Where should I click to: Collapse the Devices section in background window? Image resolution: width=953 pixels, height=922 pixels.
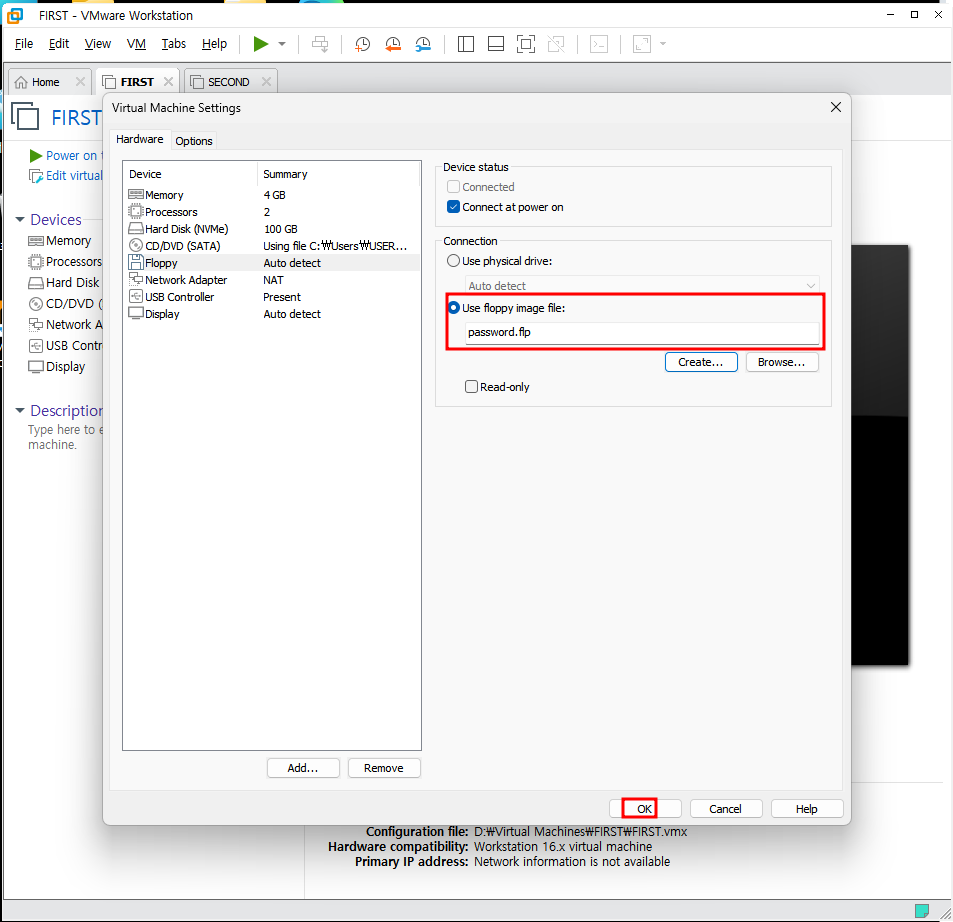[x=19, y=219]
